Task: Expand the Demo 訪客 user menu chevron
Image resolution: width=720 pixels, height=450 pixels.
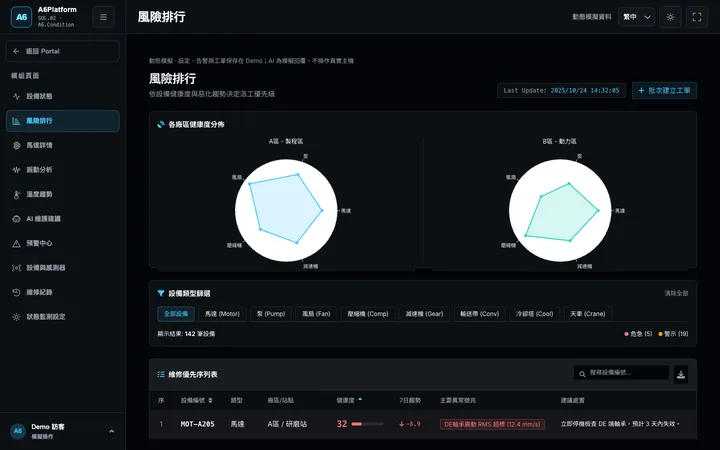Action: click(112, 431)
